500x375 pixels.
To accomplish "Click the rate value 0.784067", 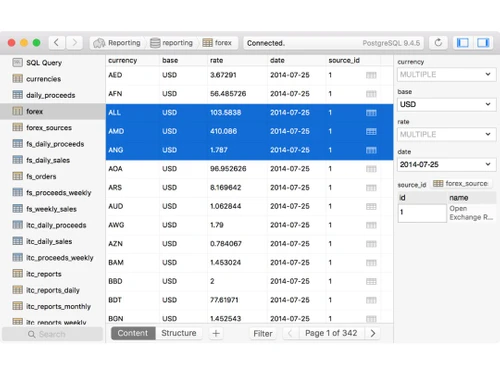I will tap(226, 244).
